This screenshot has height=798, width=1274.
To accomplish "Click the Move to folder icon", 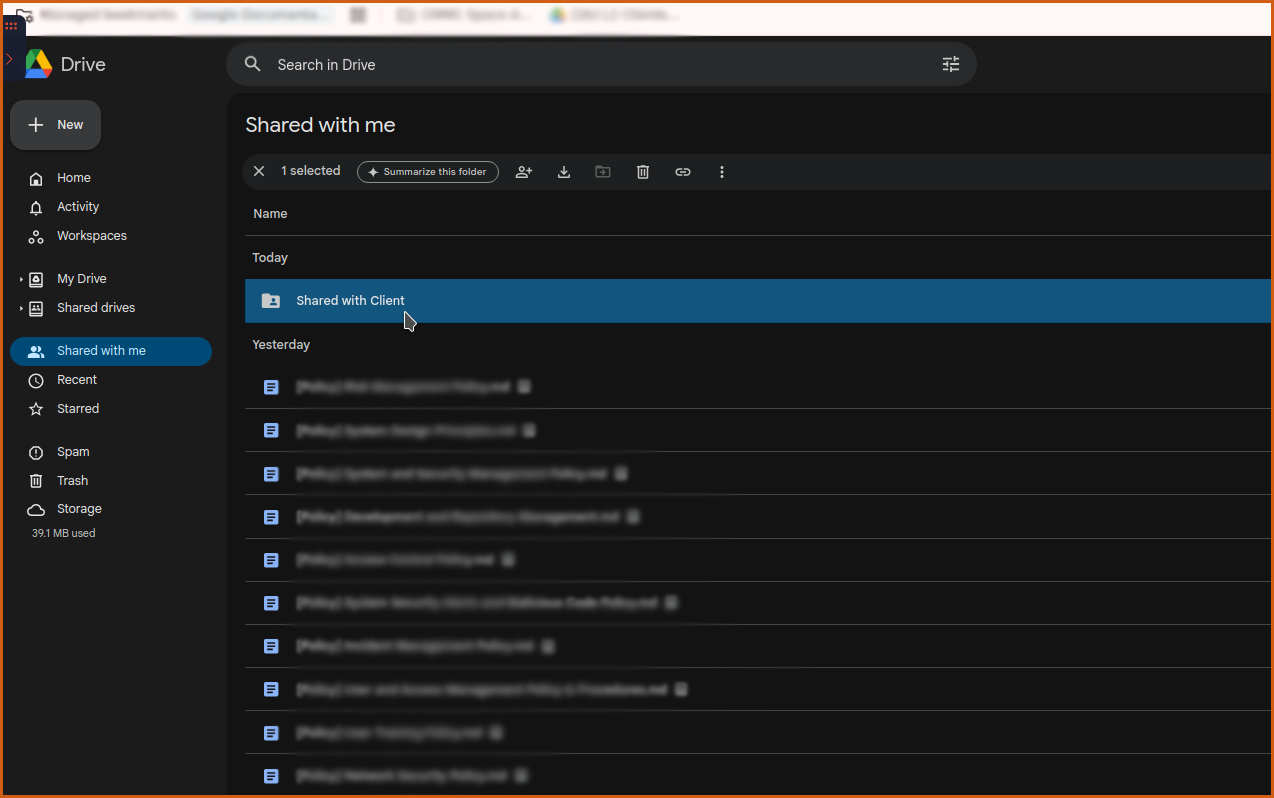I will click(x=603, y=172).
